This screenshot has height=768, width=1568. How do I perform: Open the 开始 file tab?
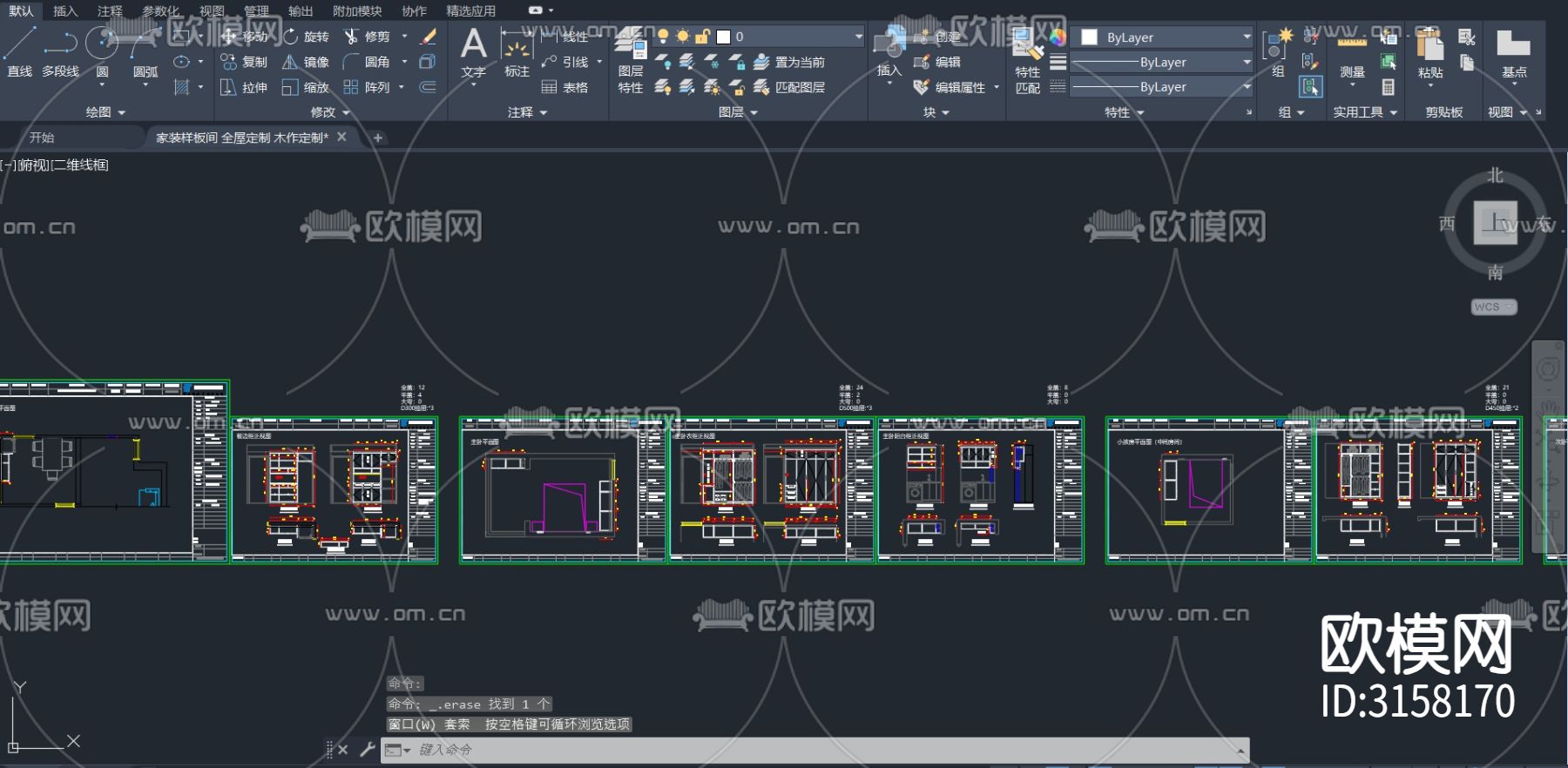click(42, 138)
